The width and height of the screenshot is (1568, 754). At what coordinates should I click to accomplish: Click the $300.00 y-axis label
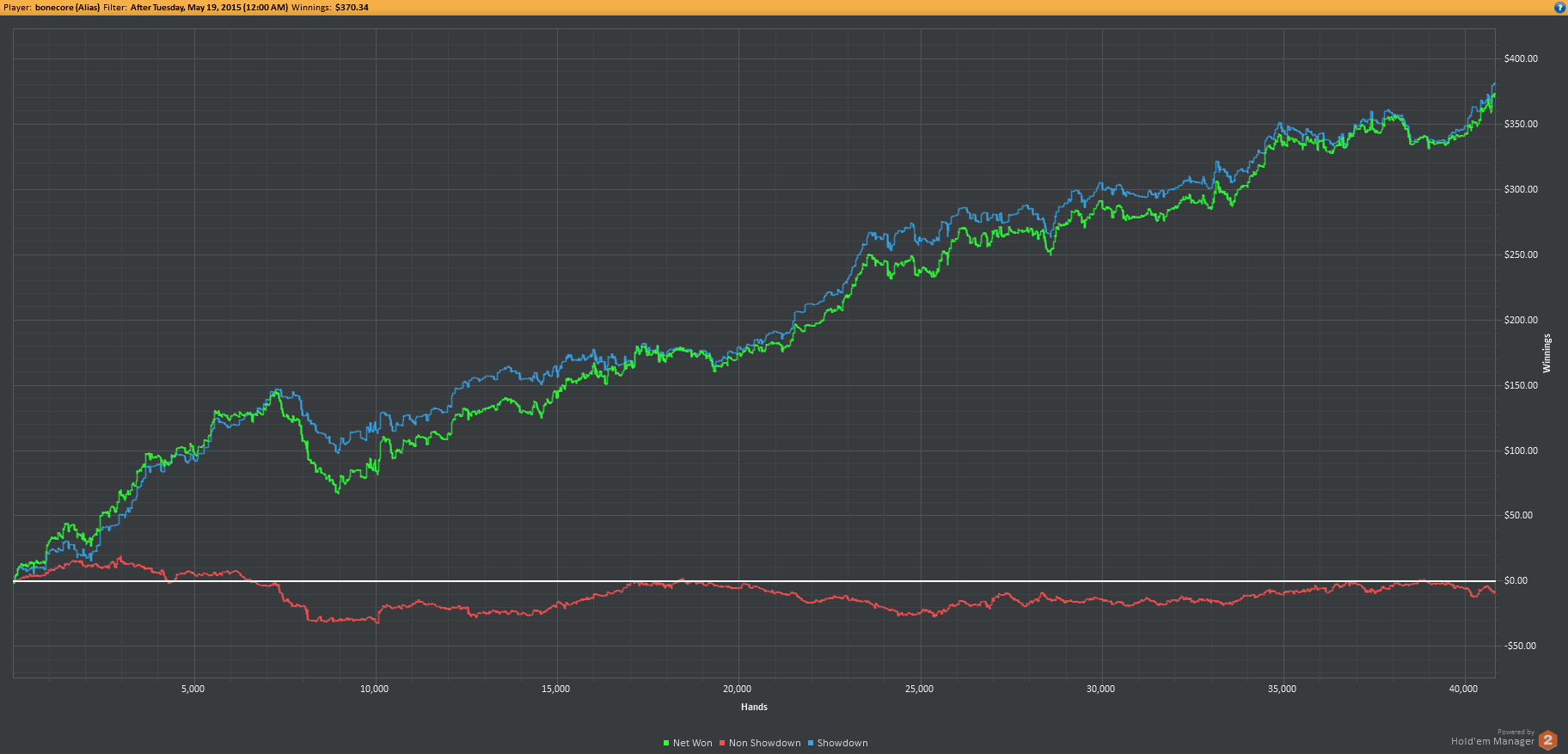(x=1521, y=189)
